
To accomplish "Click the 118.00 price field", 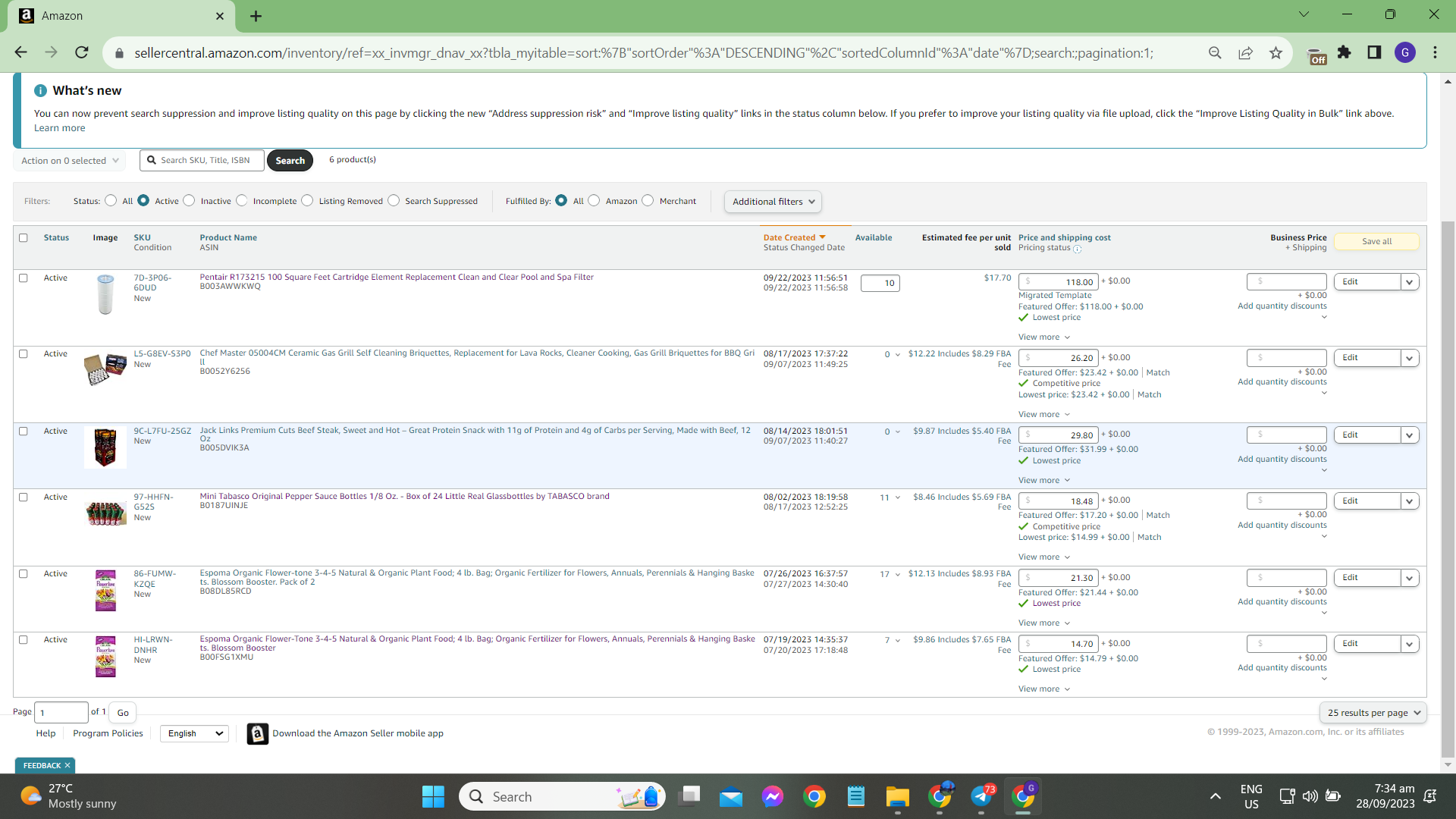I will [x=1059, y=282].
